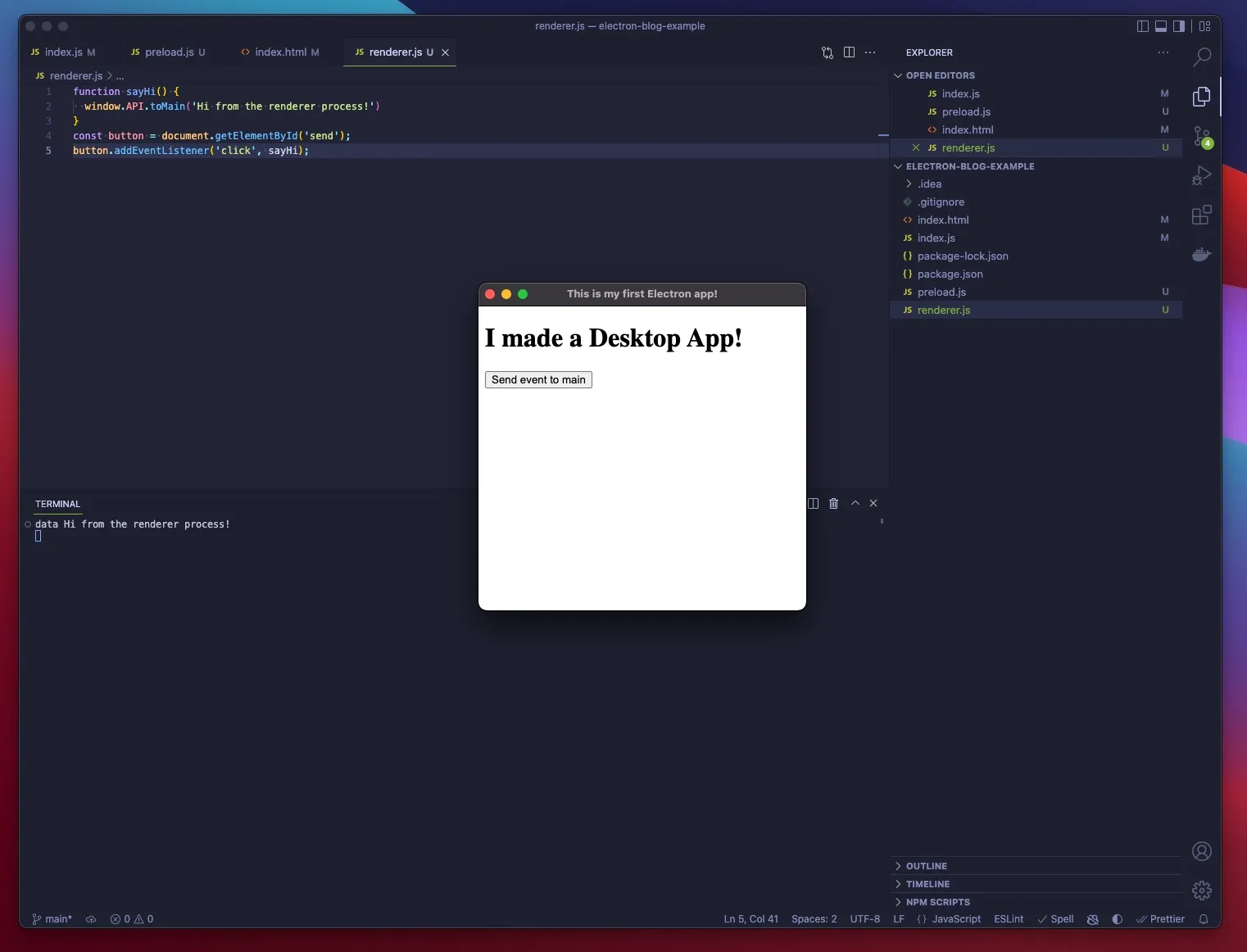Open the Run and Debug view
This screenshot has width=1247, height=952.
pyautogui.click(x=1202, y=175)
